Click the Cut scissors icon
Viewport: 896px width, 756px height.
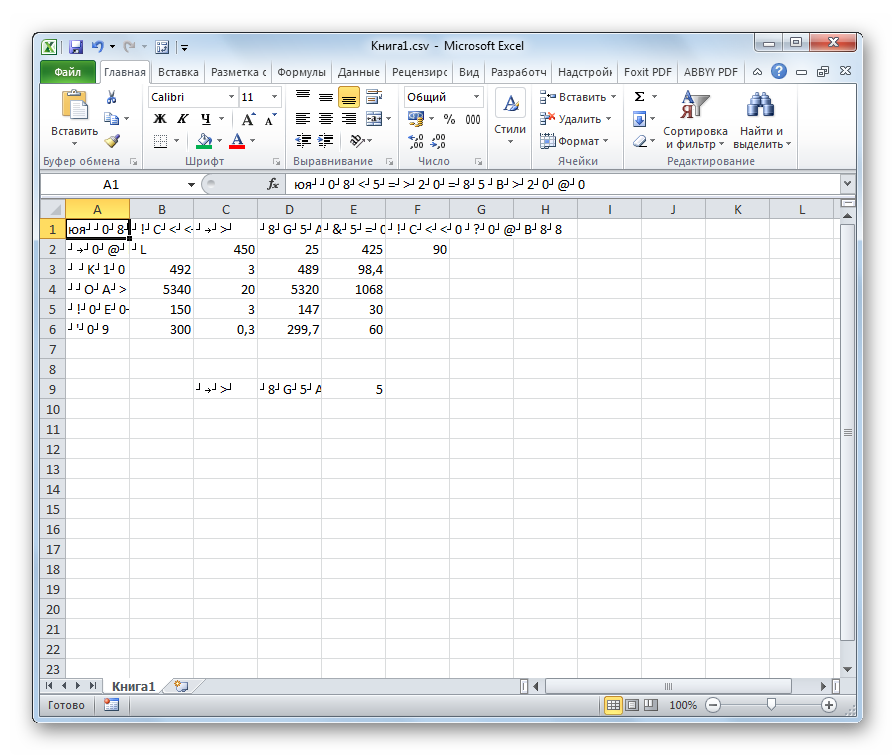(112, 97)
